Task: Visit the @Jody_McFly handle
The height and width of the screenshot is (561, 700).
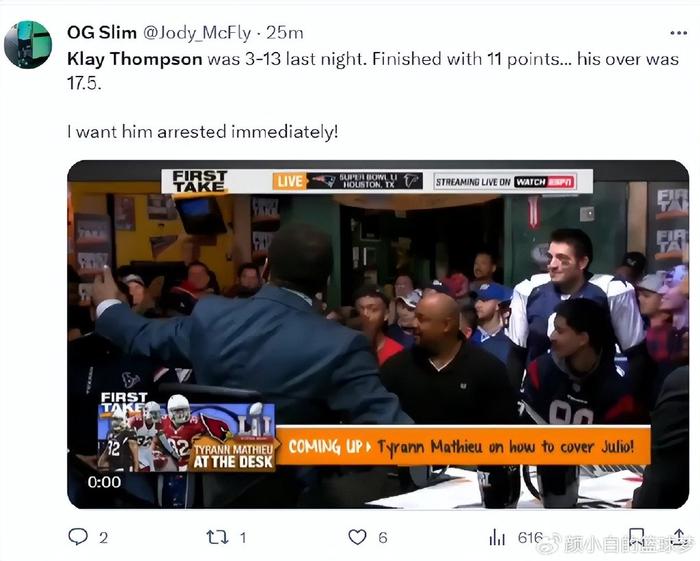Action: [x=197, y=33]
